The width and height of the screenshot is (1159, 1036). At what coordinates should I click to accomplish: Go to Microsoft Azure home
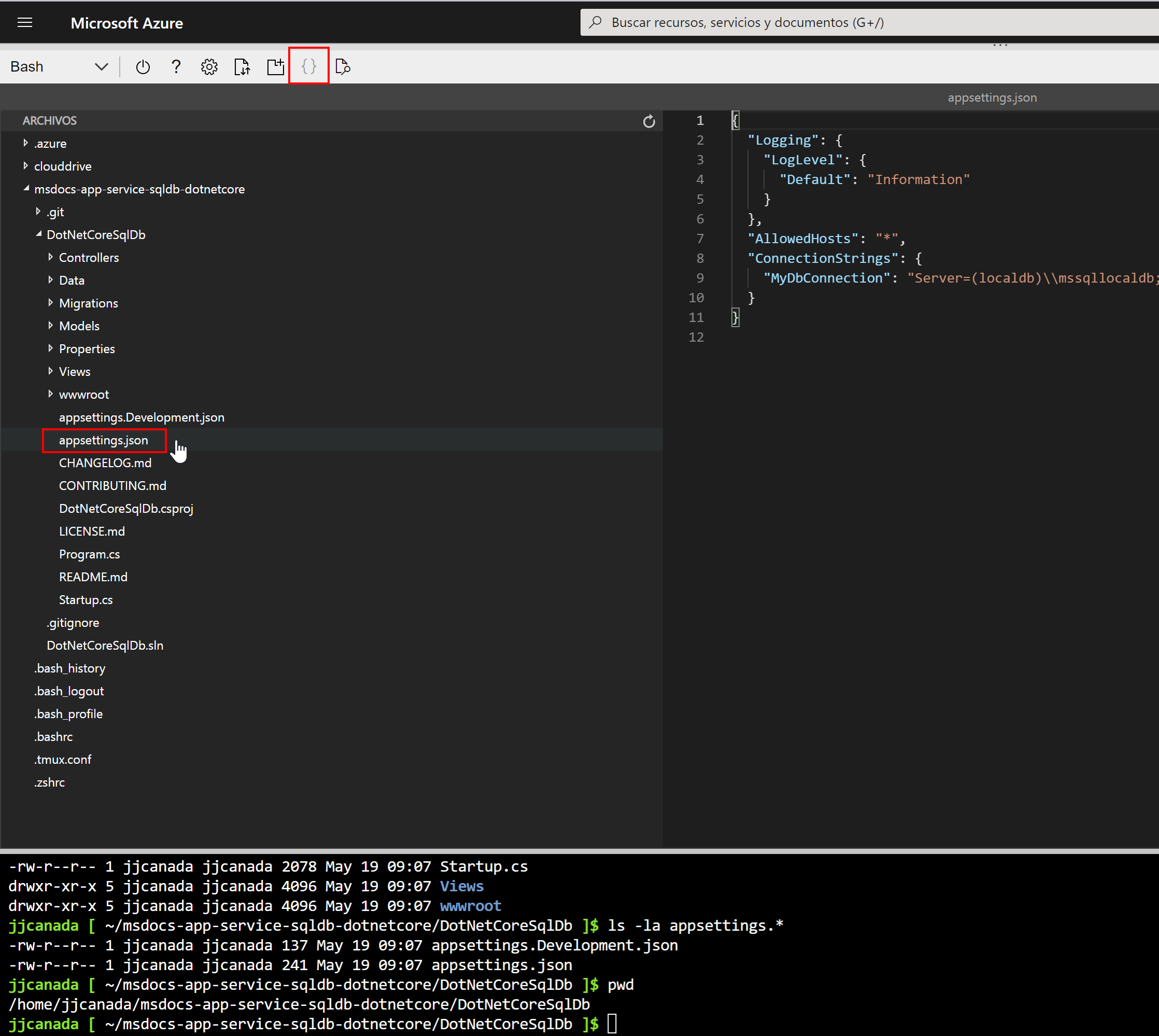point(126,23)
